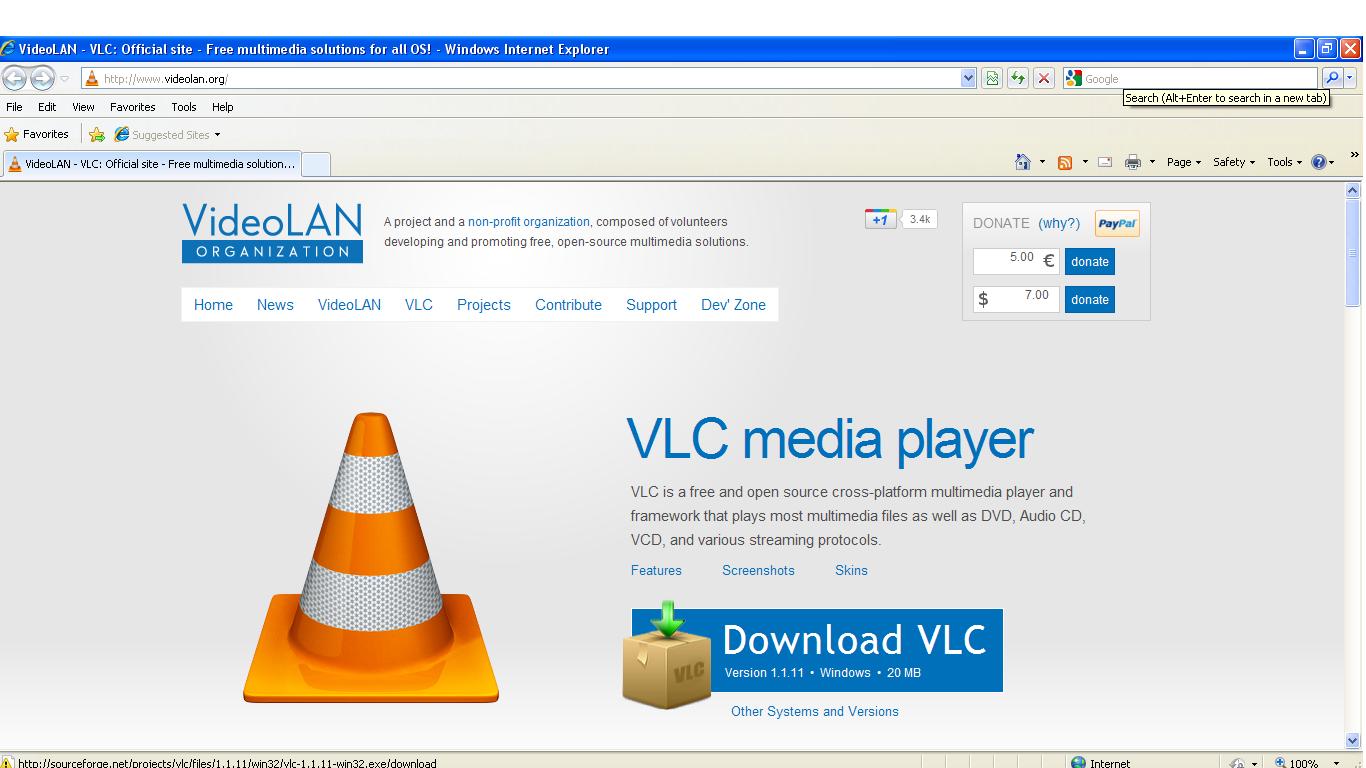
Task: Click donate button next to dollar amount
Action: [1090, 299]
